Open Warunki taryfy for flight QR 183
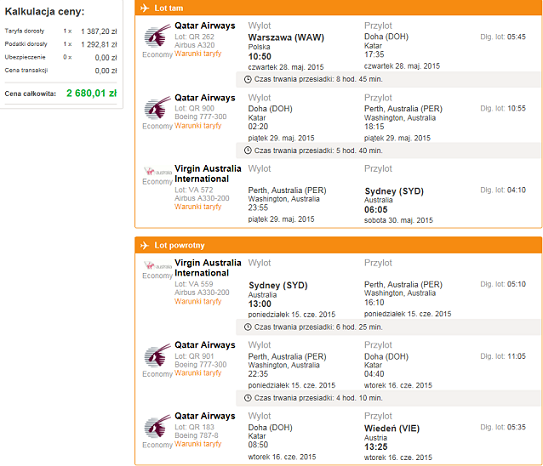The width and height of the screenshot is (543, 466). [198, 444]
